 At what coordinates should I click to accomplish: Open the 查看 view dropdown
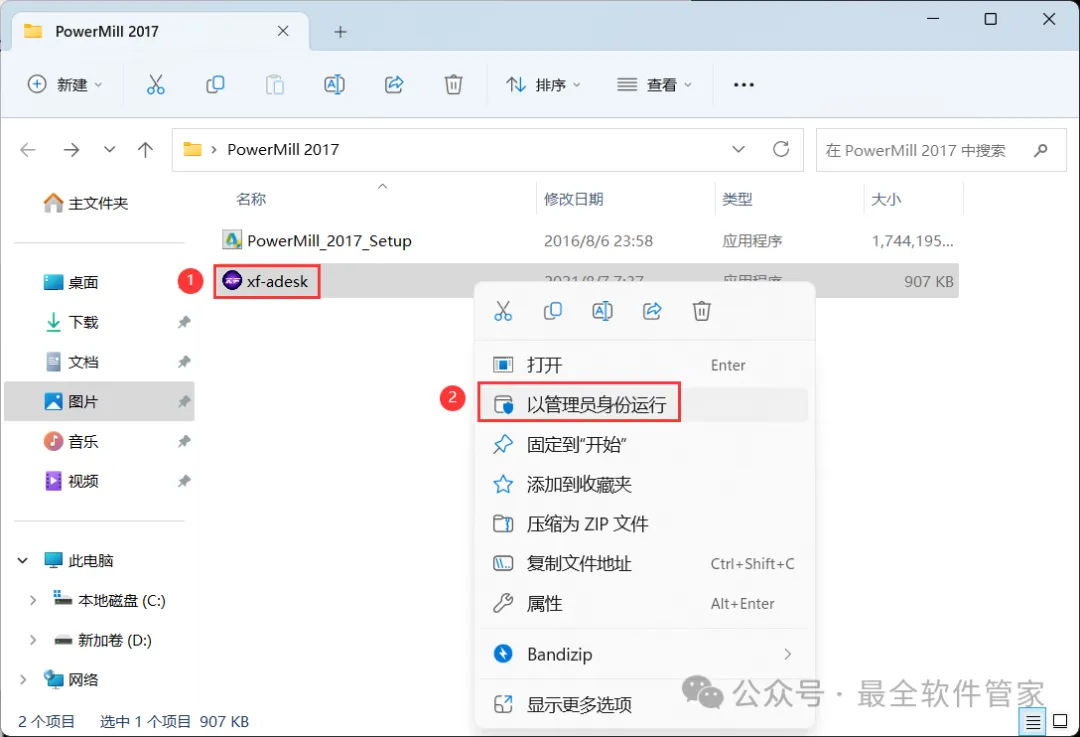click(x=654, y=85)
